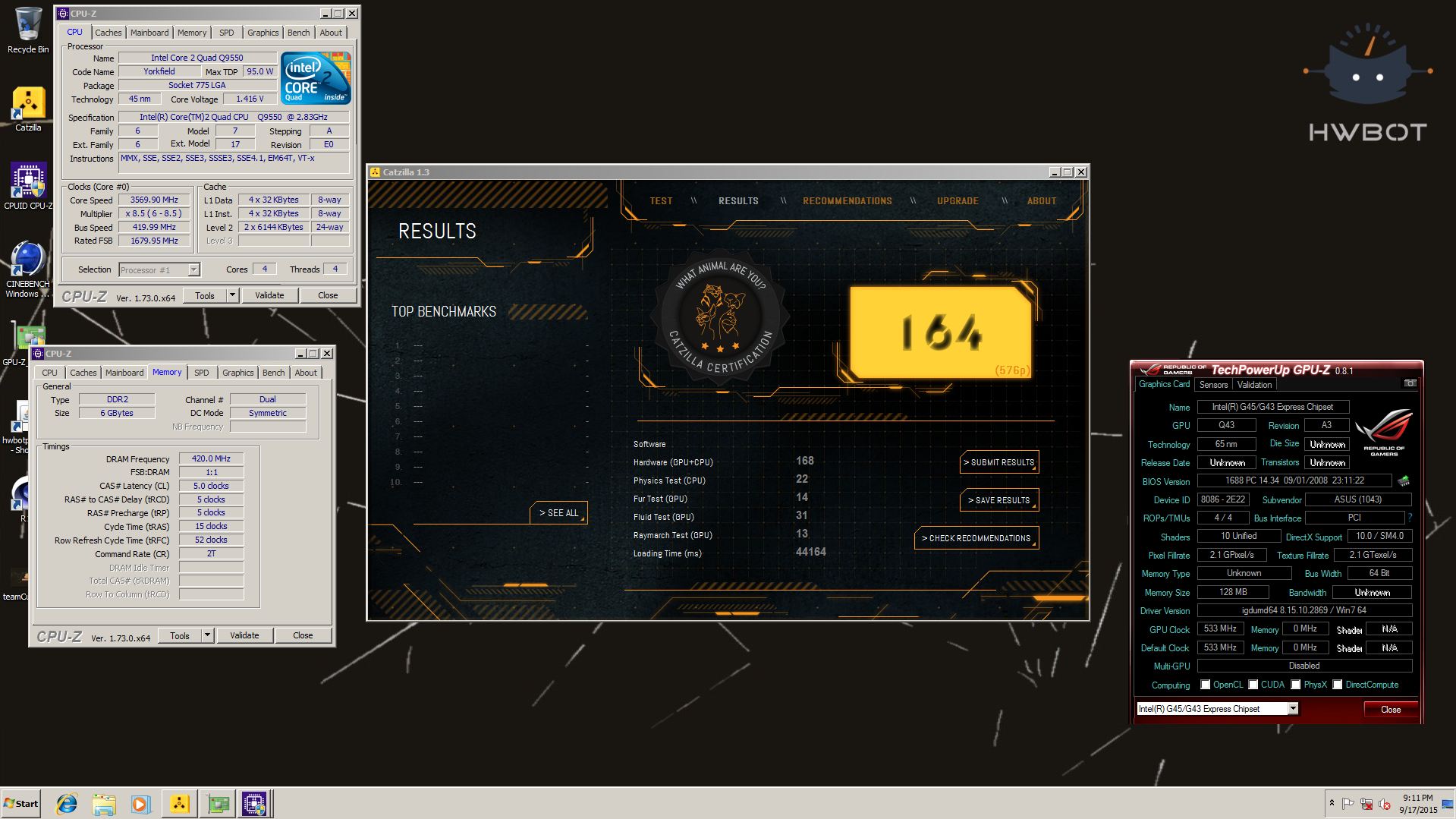This screenshot has height=819, width=1456.
Task: Click the Catzilla score box showing 164
Action: 940,332
